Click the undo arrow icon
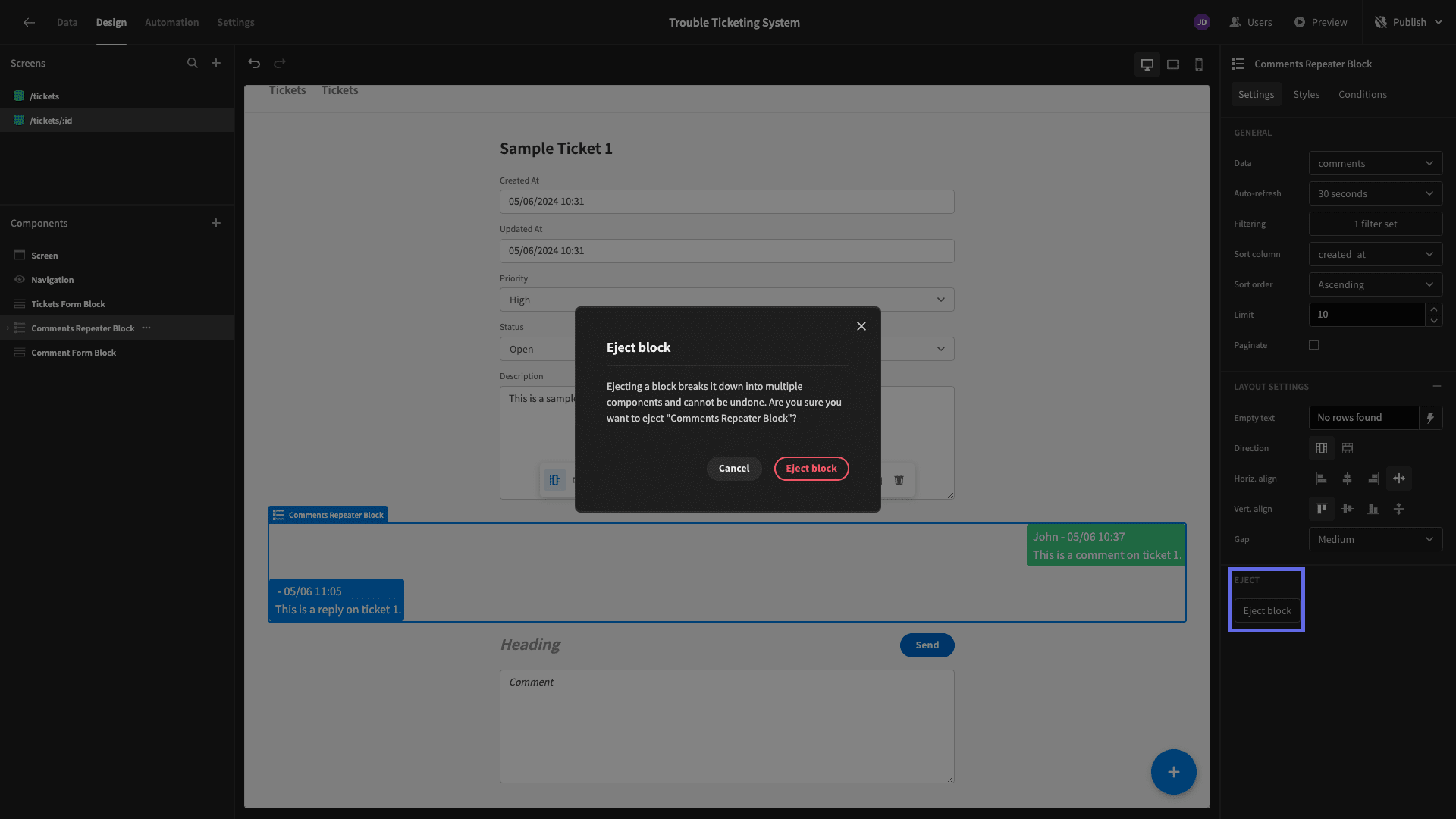Viewport: 1456px width, 819px height. pos(254,64)
